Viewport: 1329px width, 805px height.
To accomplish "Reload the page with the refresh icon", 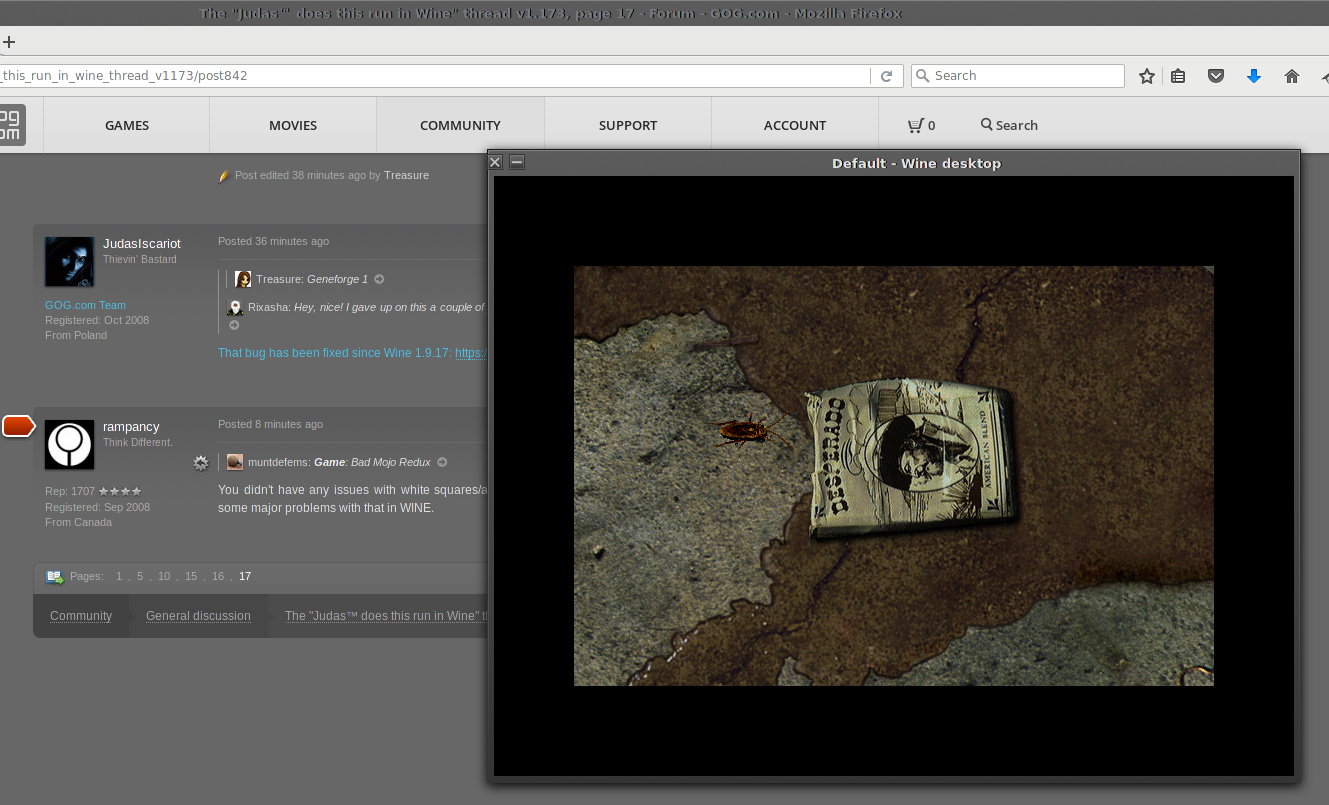I will (886, 76).
